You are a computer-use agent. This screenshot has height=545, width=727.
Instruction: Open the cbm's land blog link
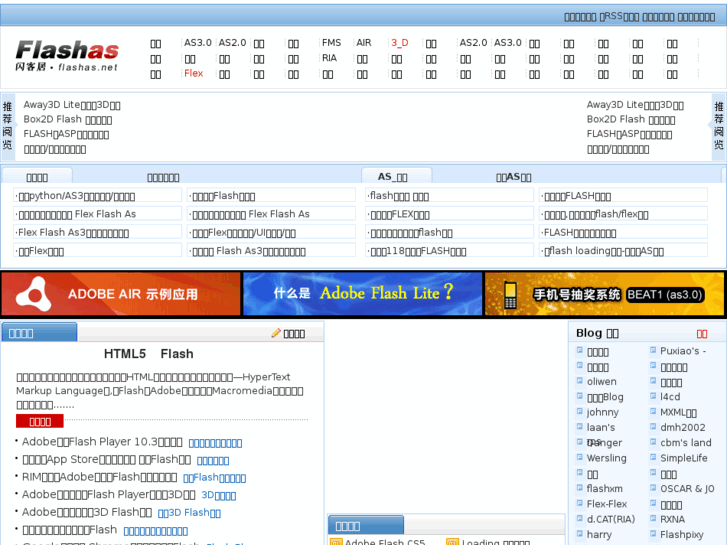tap(686, 442)
